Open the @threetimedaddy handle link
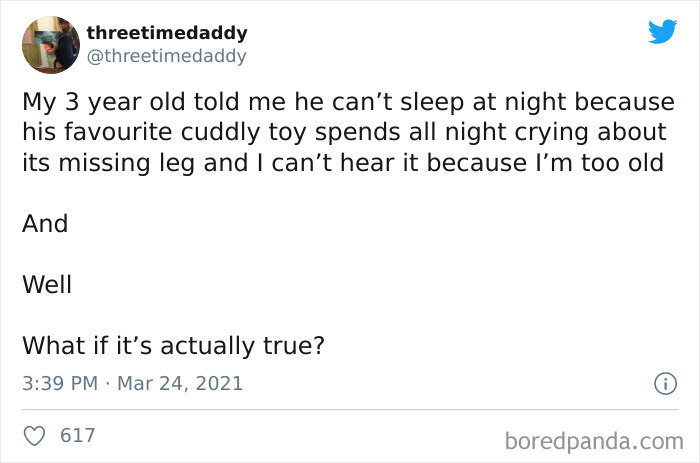Screen dimensions: 700x463 (x=166, y=56)
